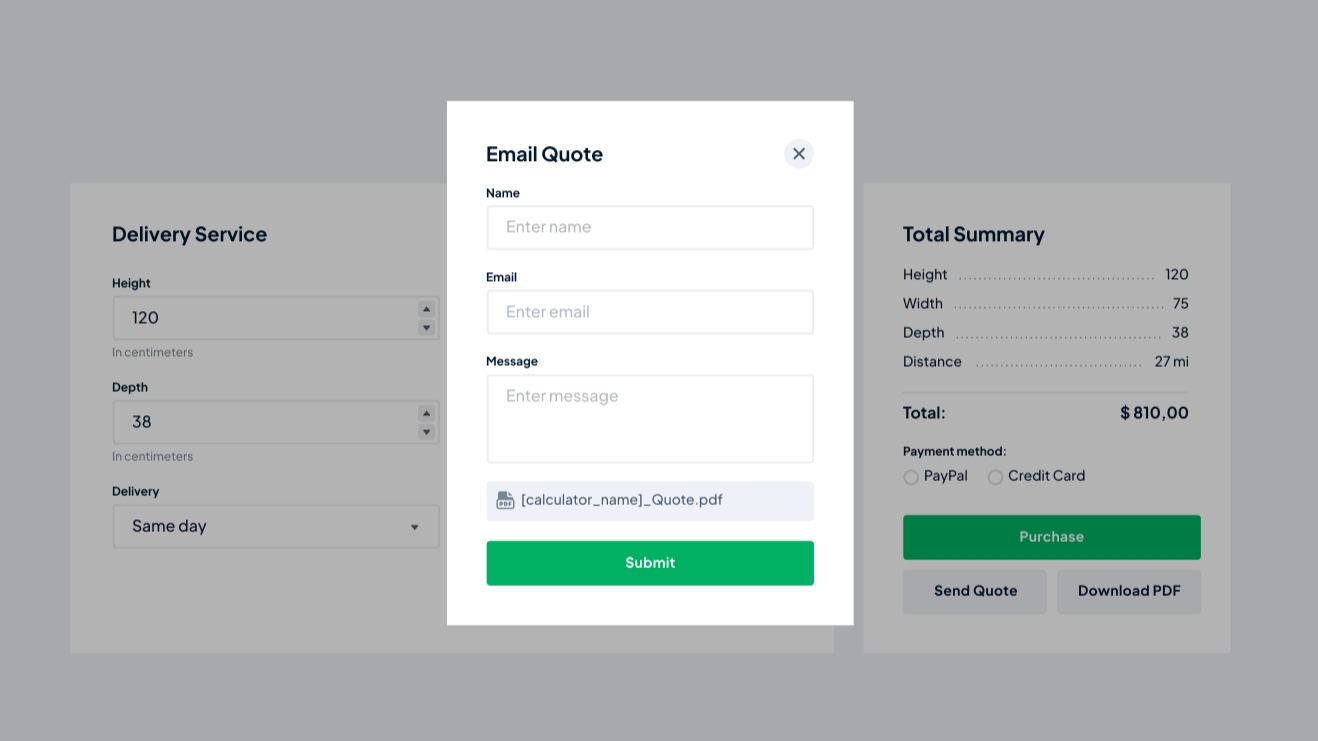Focus the Email input field
Screen dimensions: 1318x741
650,312
